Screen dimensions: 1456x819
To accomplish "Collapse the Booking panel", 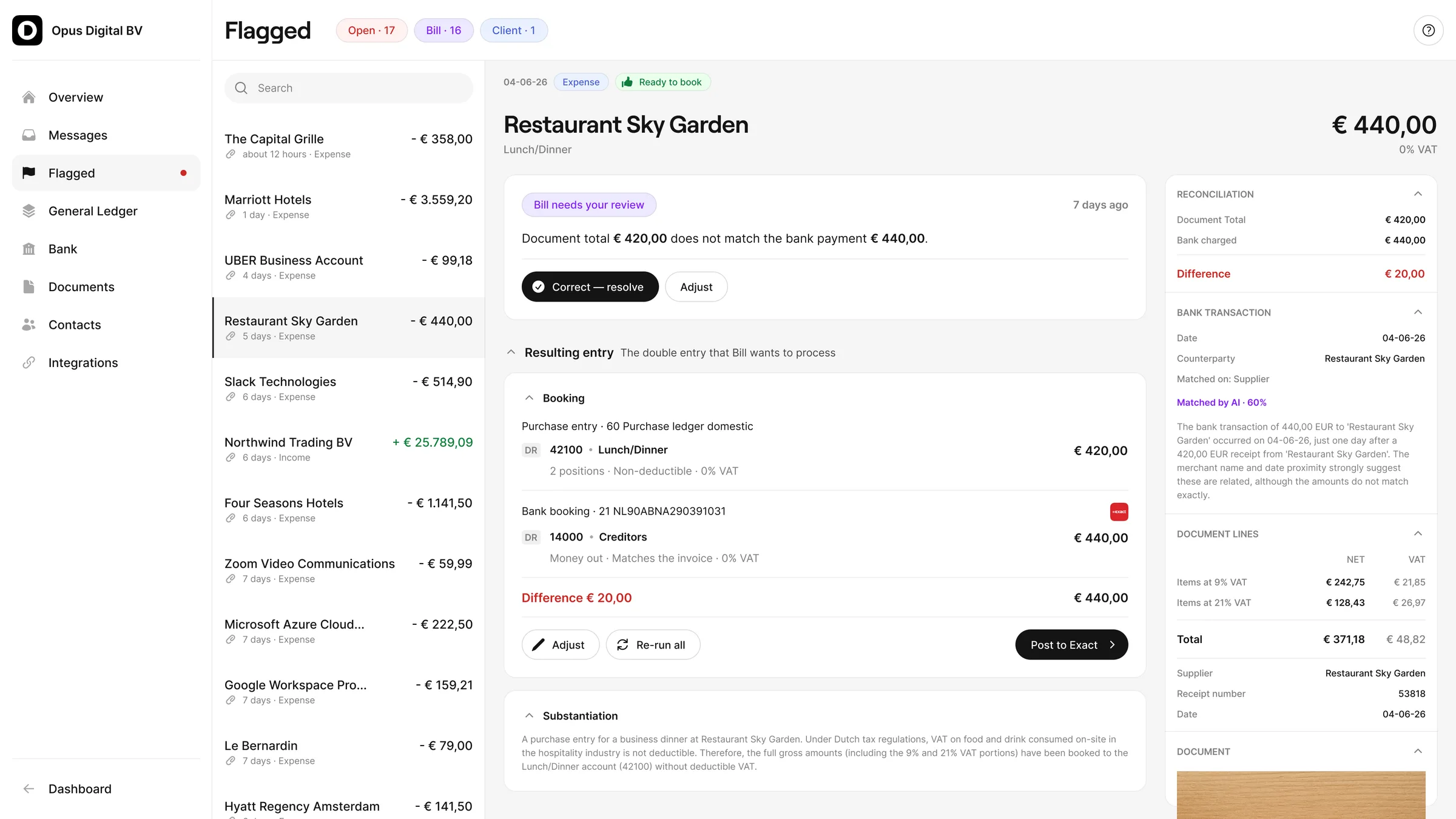I will 529,398.
